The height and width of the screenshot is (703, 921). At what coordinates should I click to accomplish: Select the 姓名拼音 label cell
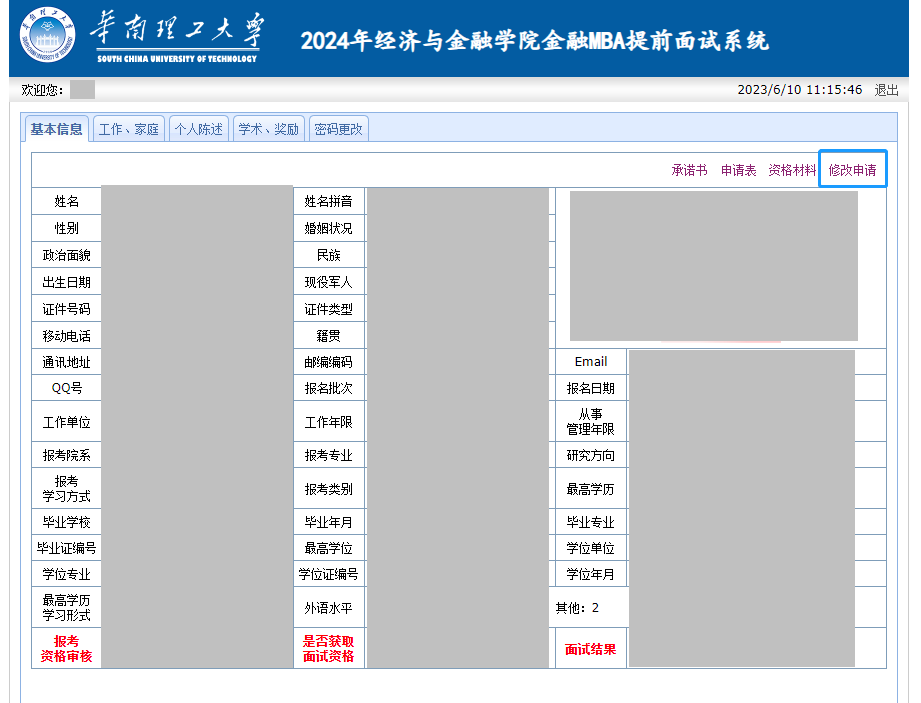[328, 201]
